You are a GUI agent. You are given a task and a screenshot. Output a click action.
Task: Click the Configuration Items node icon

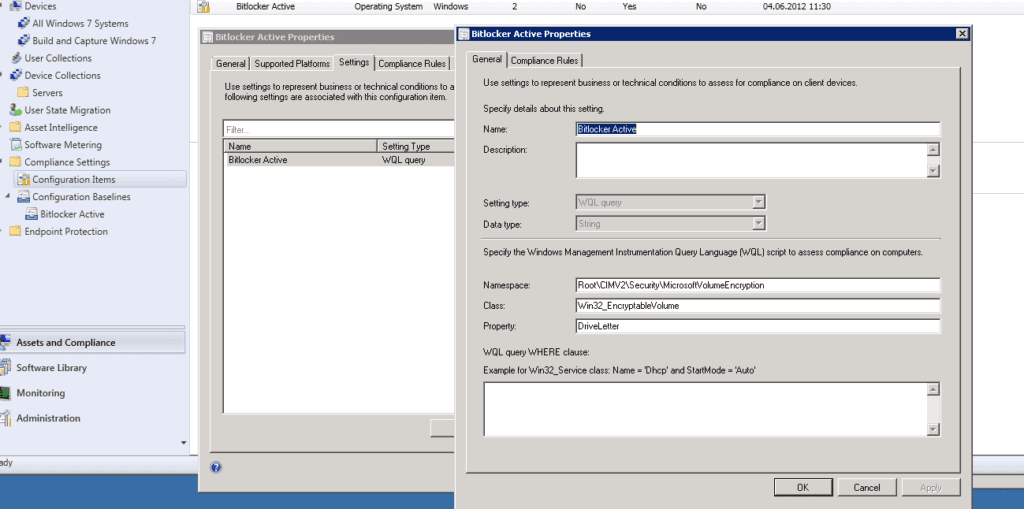point(24,179)
